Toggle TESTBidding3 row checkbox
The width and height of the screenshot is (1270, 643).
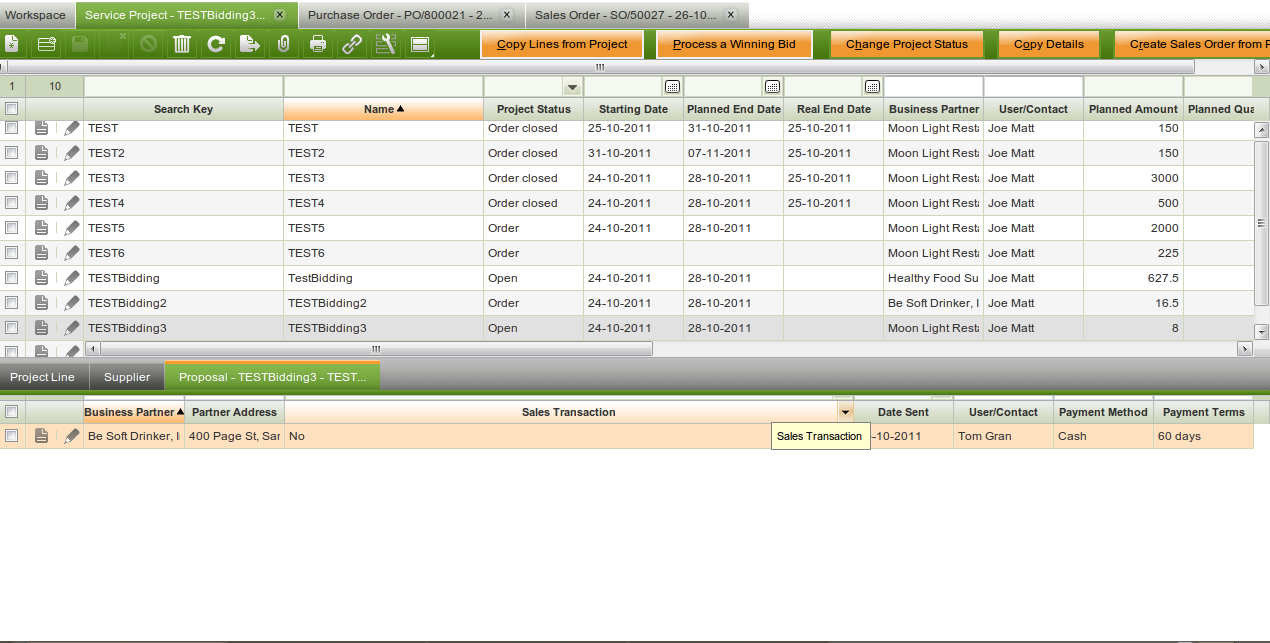11,328
